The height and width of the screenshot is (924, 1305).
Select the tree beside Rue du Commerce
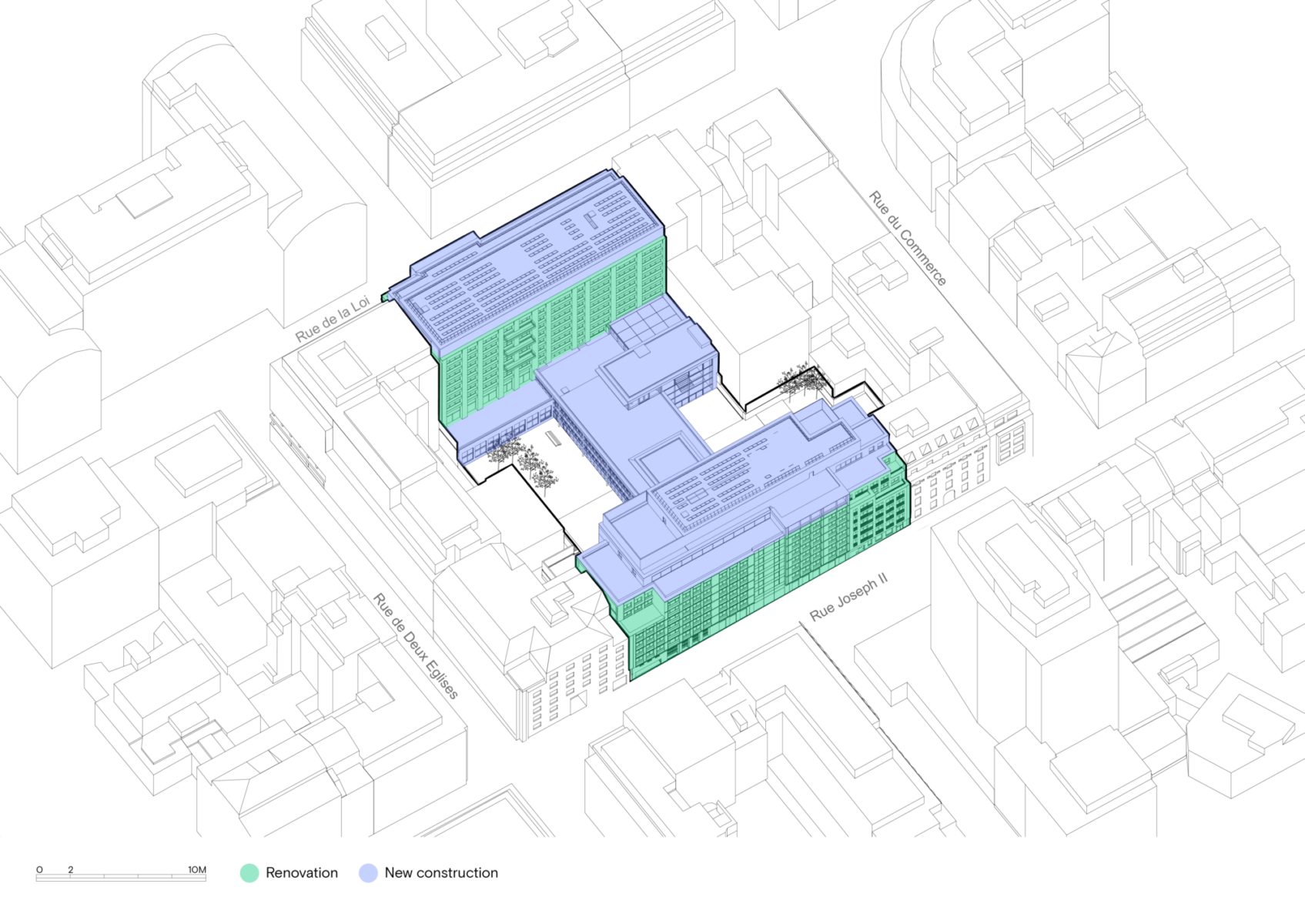(x=801, y=381)
